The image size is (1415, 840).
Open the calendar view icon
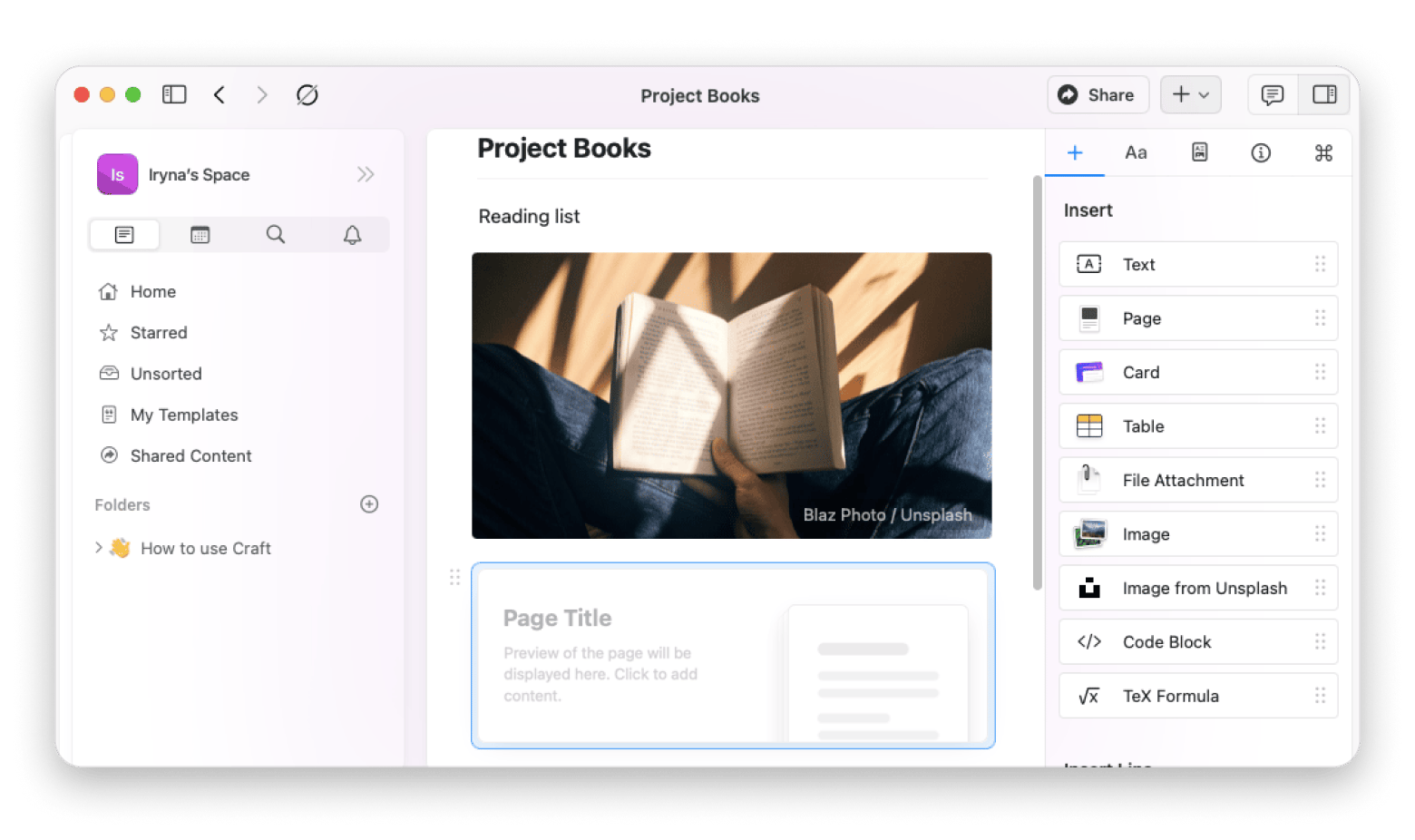pyautogui.click(x=200, y=234)
